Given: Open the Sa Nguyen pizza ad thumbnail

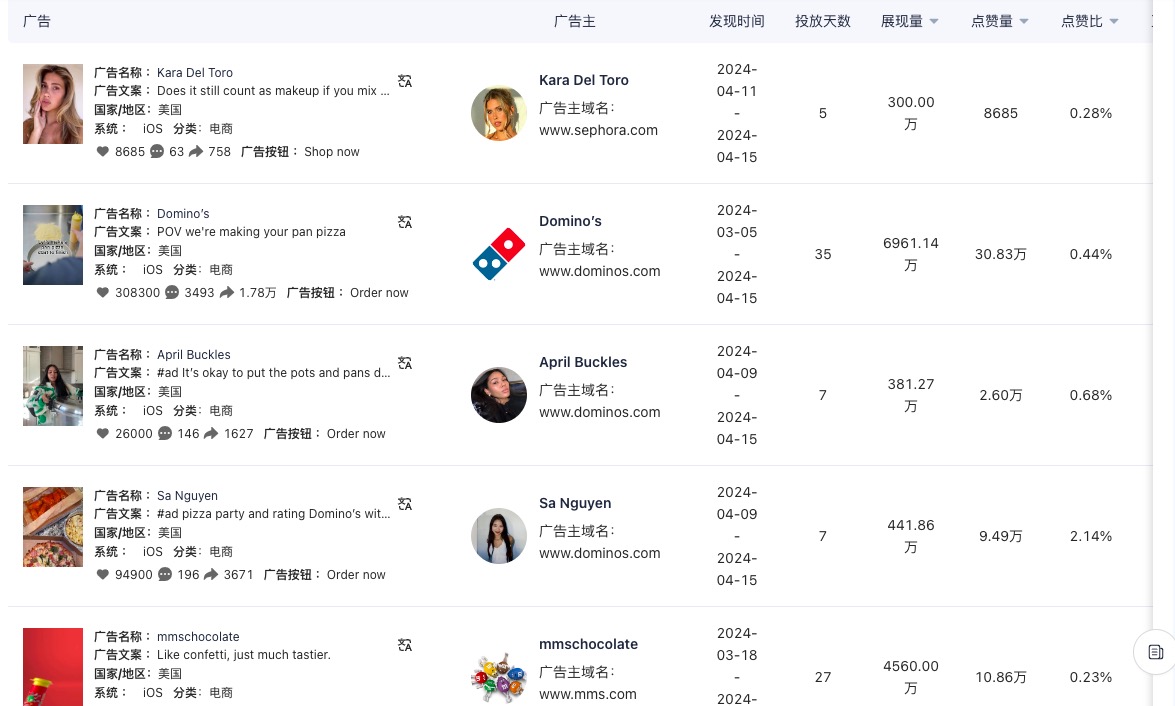Looking at the screenshot, I should coord(53,527).
